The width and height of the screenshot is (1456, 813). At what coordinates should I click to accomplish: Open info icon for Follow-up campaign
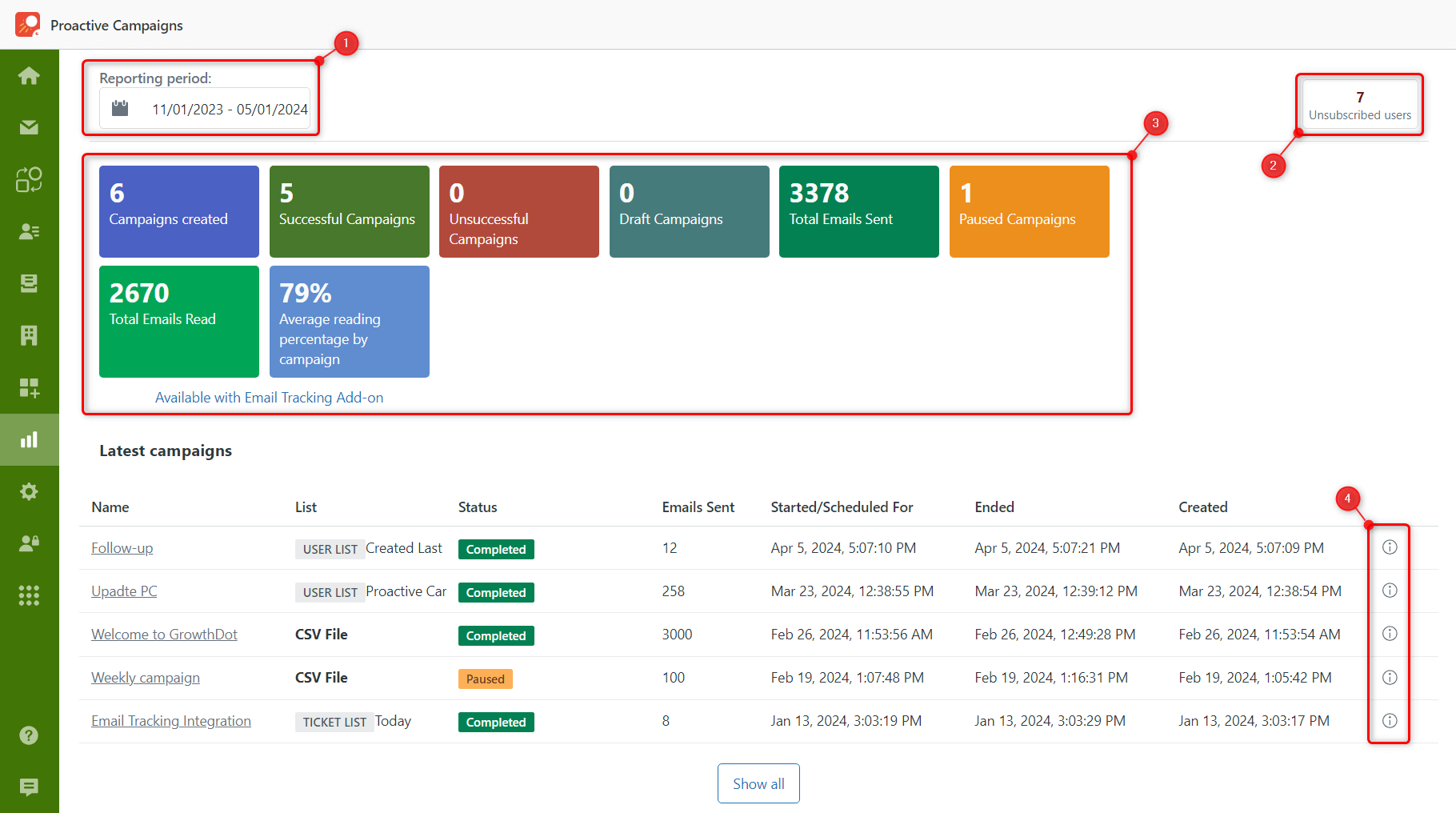(1390, 547)
